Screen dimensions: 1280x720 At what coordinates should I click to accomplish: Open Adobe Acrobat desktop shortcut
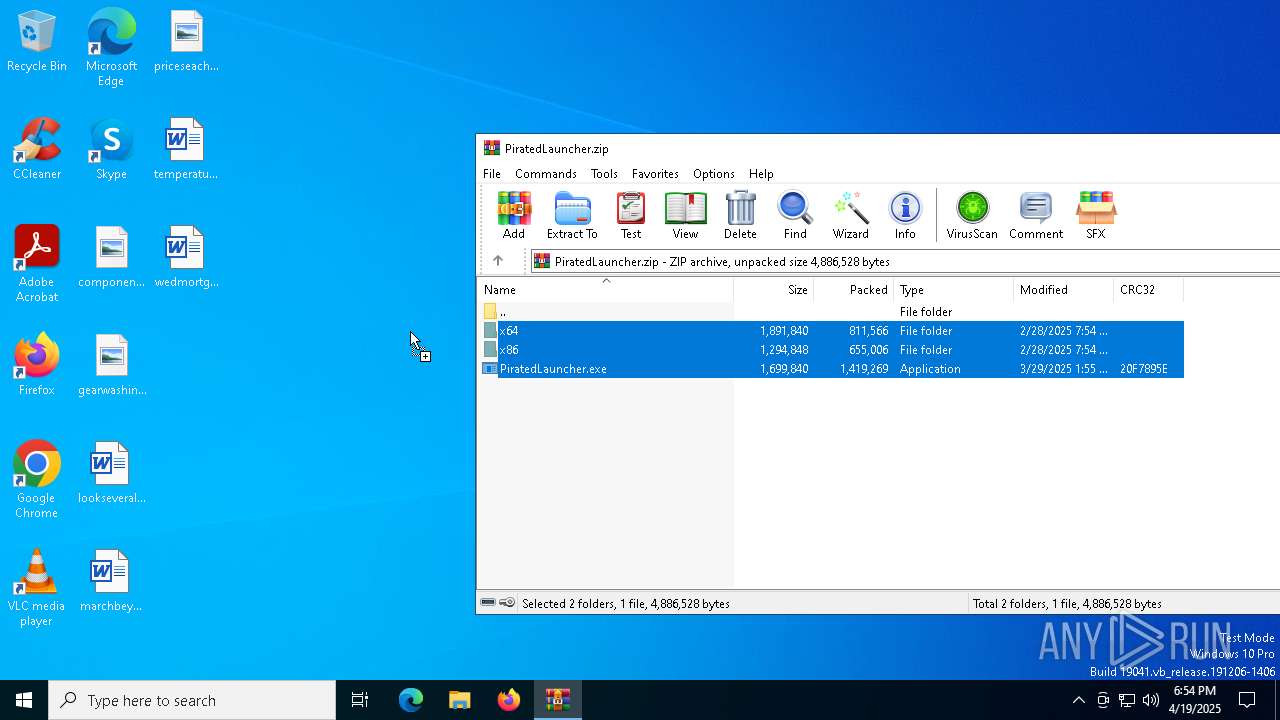click(37, 264)
